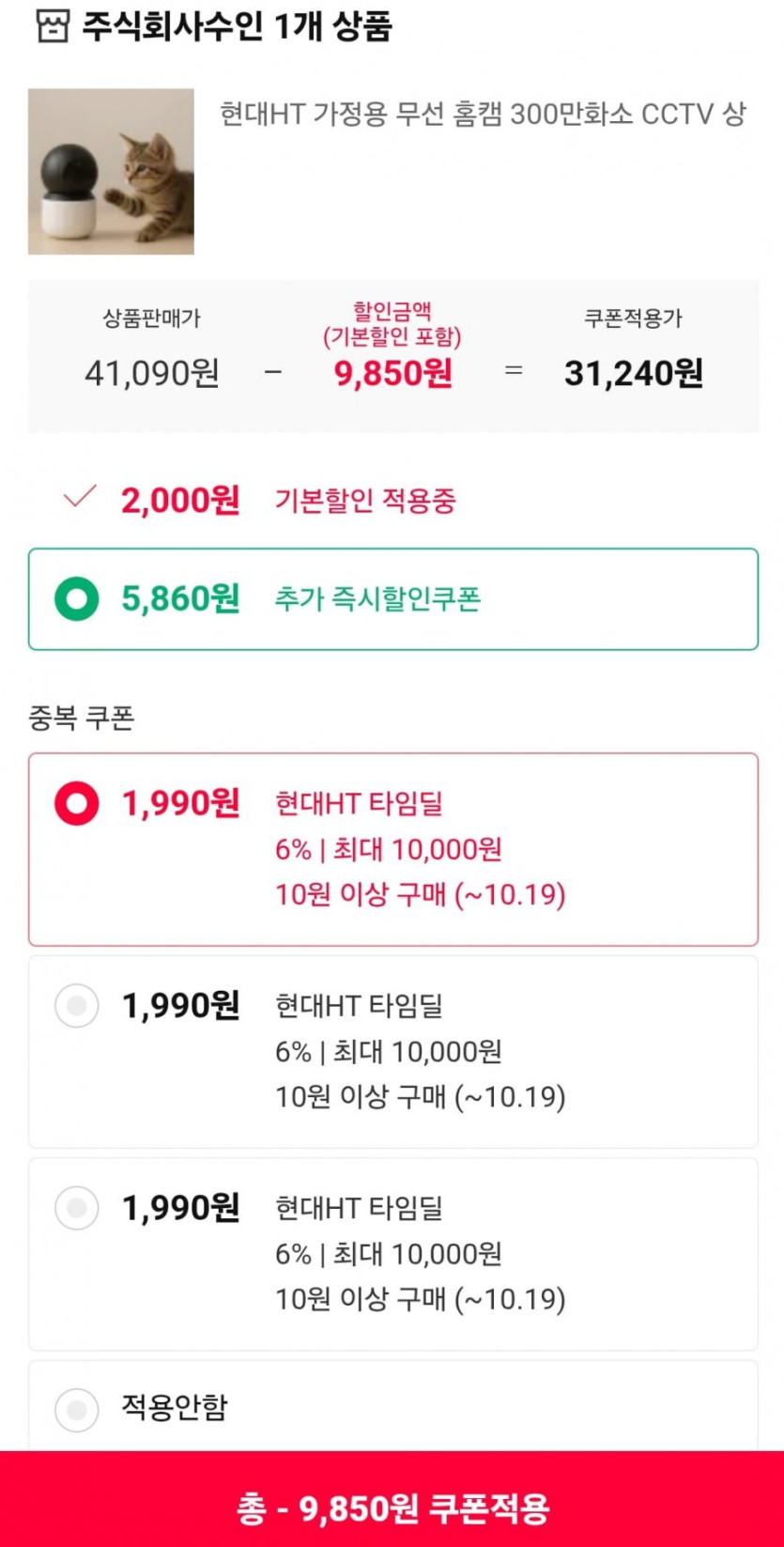Select the 5,860원 추가 즉시할인쿠폰 radio
The height and width of the screenshot is (1547, 784).
[76, 599]
